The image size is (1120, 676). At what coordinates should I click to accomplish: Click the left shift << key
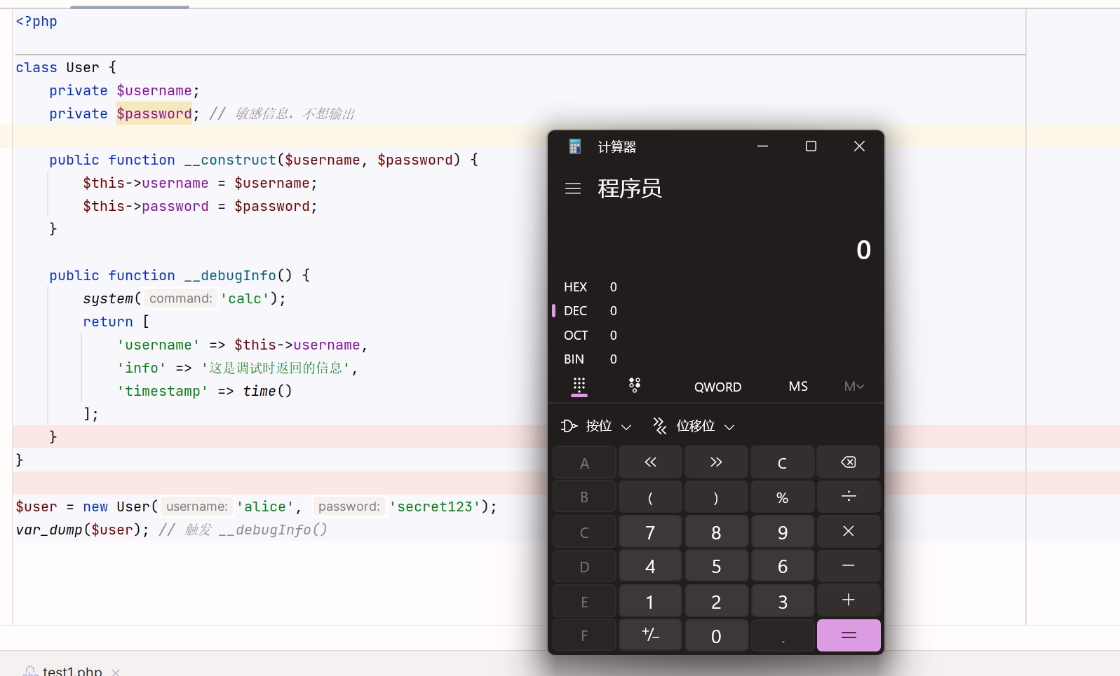pos(650,462)
